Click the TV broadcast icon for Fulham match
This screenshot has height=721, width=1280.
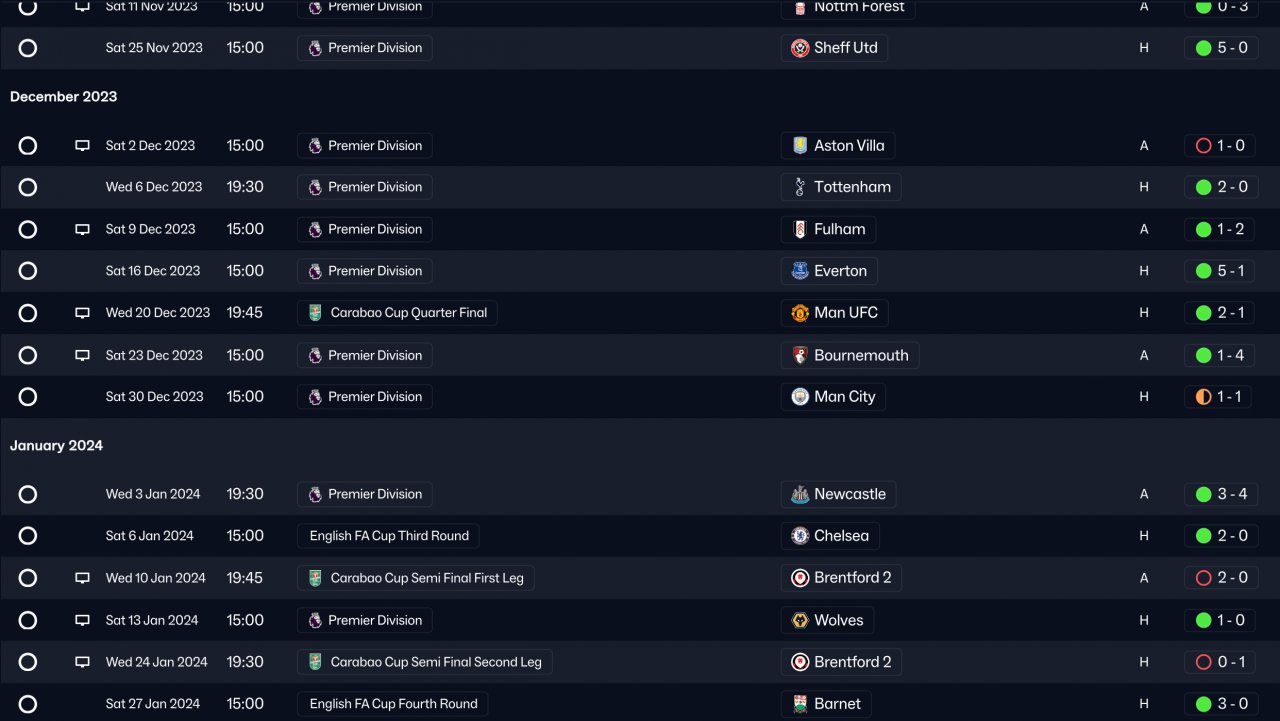coord(82,229)
